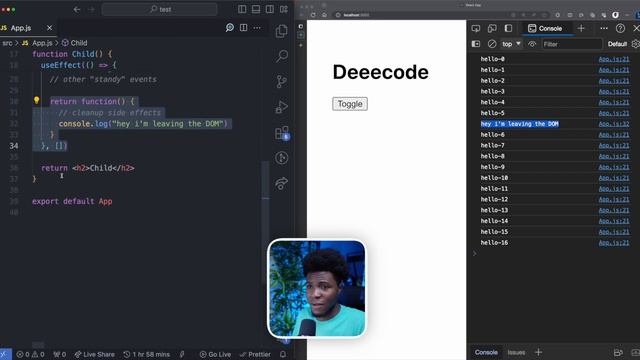Select the Console tab in the bottom drawer
Screen dimensions: 640x360
[x=486, y=352]
